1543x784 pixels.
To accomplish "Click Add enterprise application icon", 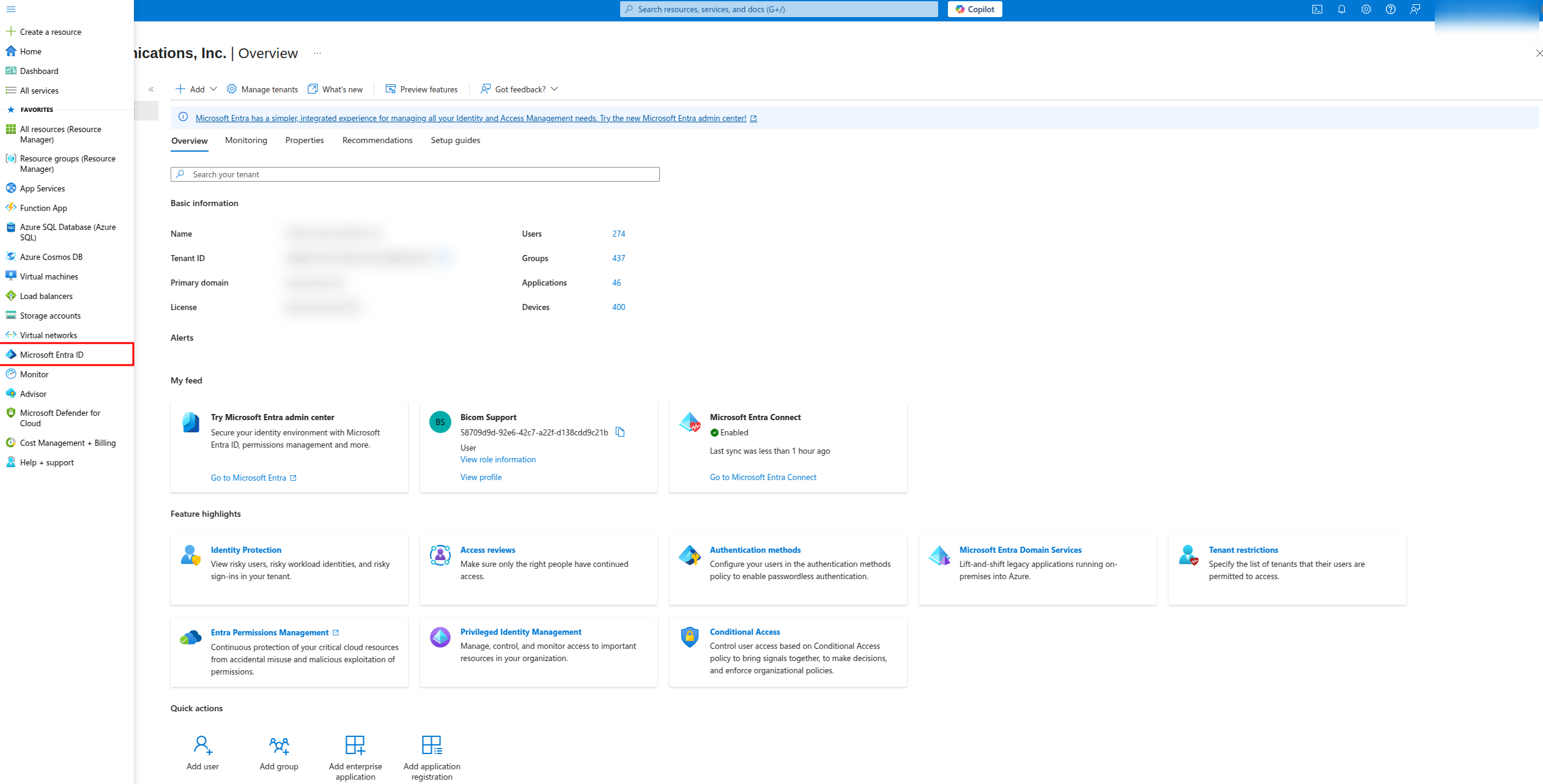I will 355,745.
